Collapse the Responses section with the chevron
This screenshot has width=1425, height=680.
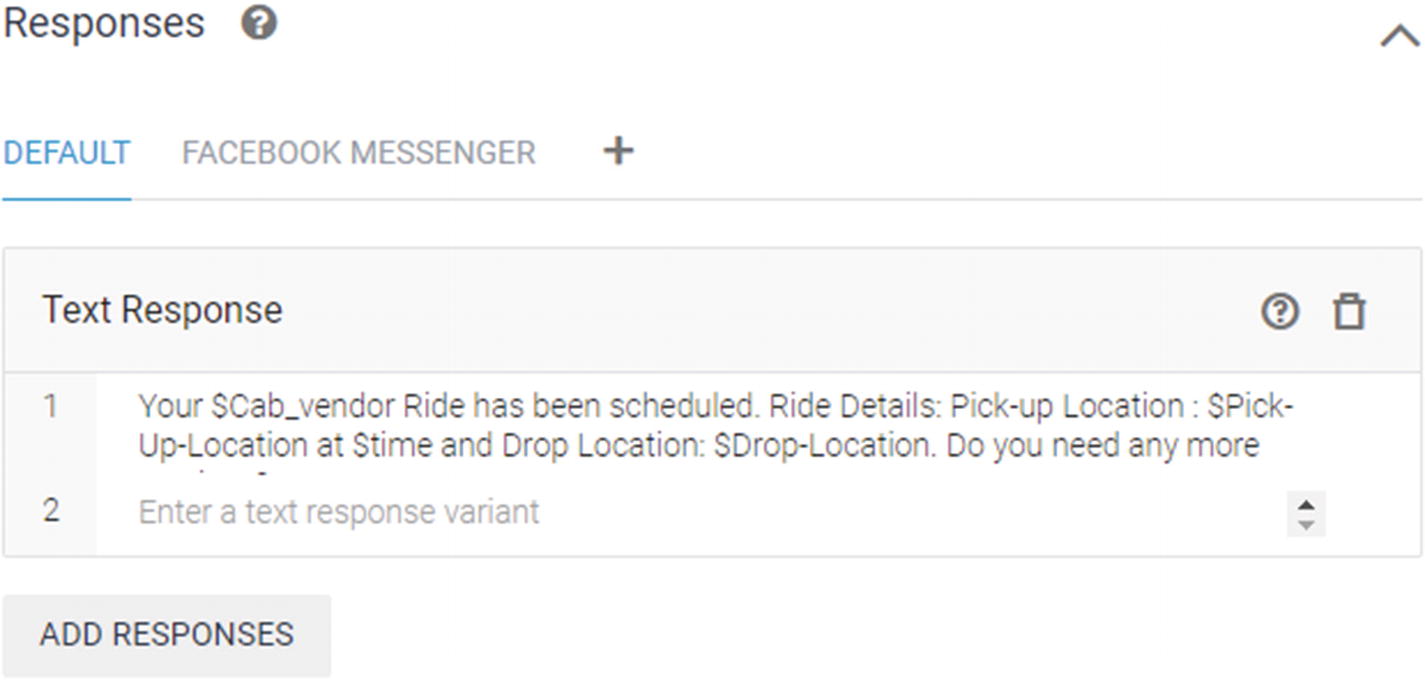tap(1399, 37)
